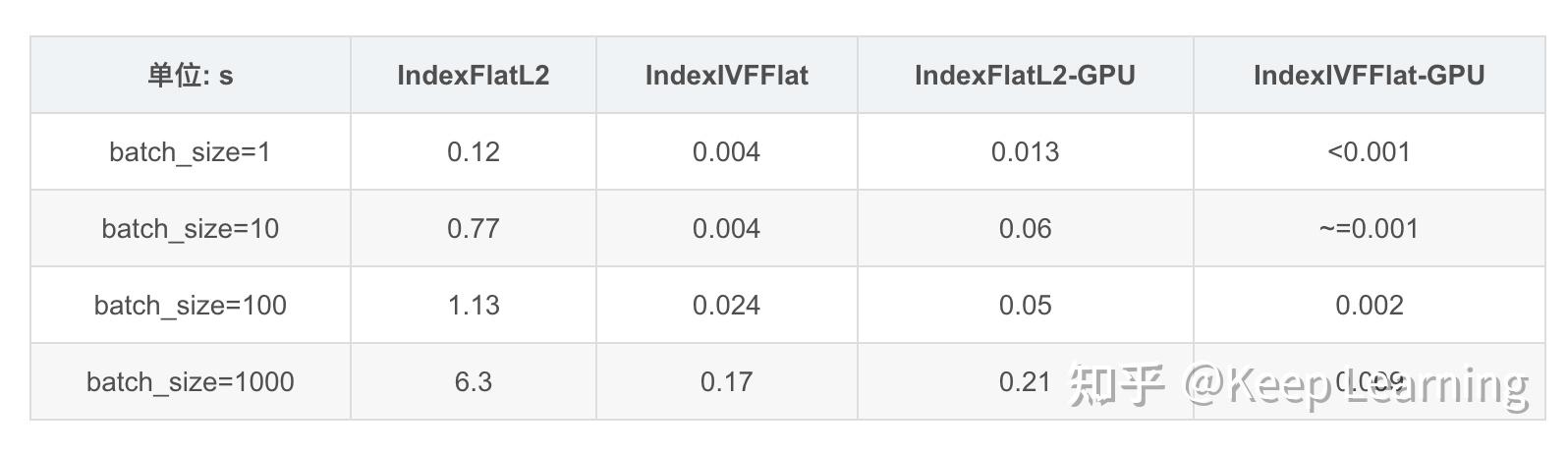Click the batch_size=1000 row label
1568x456 pixels.
tap(191, 382)
